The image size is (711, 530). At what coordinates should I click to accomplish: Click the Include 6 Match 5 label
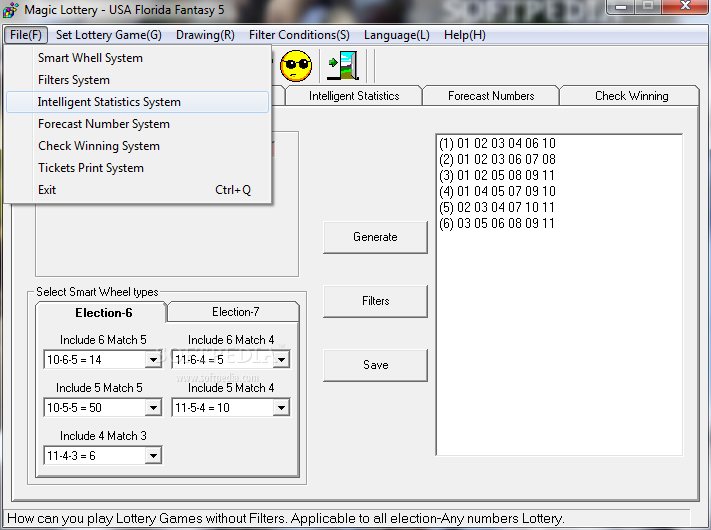pyautogui.click(x=103, y=340)
